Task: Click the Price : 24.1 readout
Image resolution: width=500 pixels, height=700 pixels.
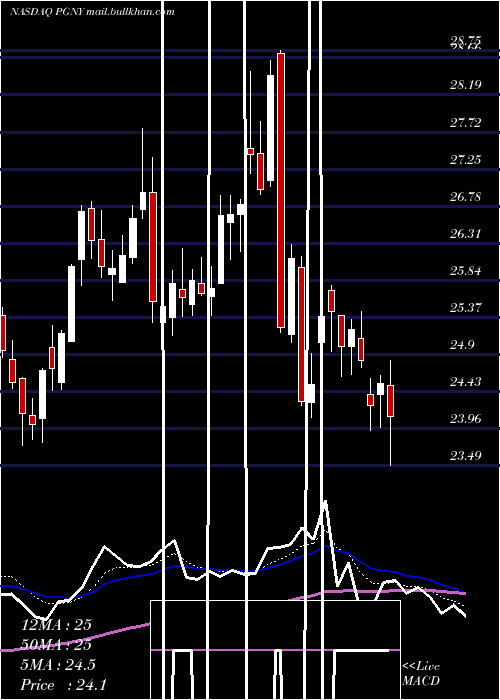Action: [x=63, y=685]
